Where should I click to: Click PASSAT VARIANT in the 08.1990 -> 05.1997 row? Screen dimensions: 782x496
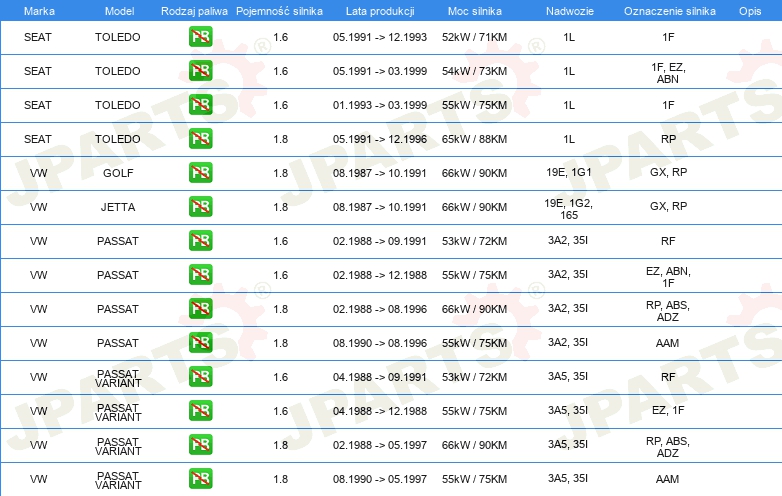tap(118, 480)
